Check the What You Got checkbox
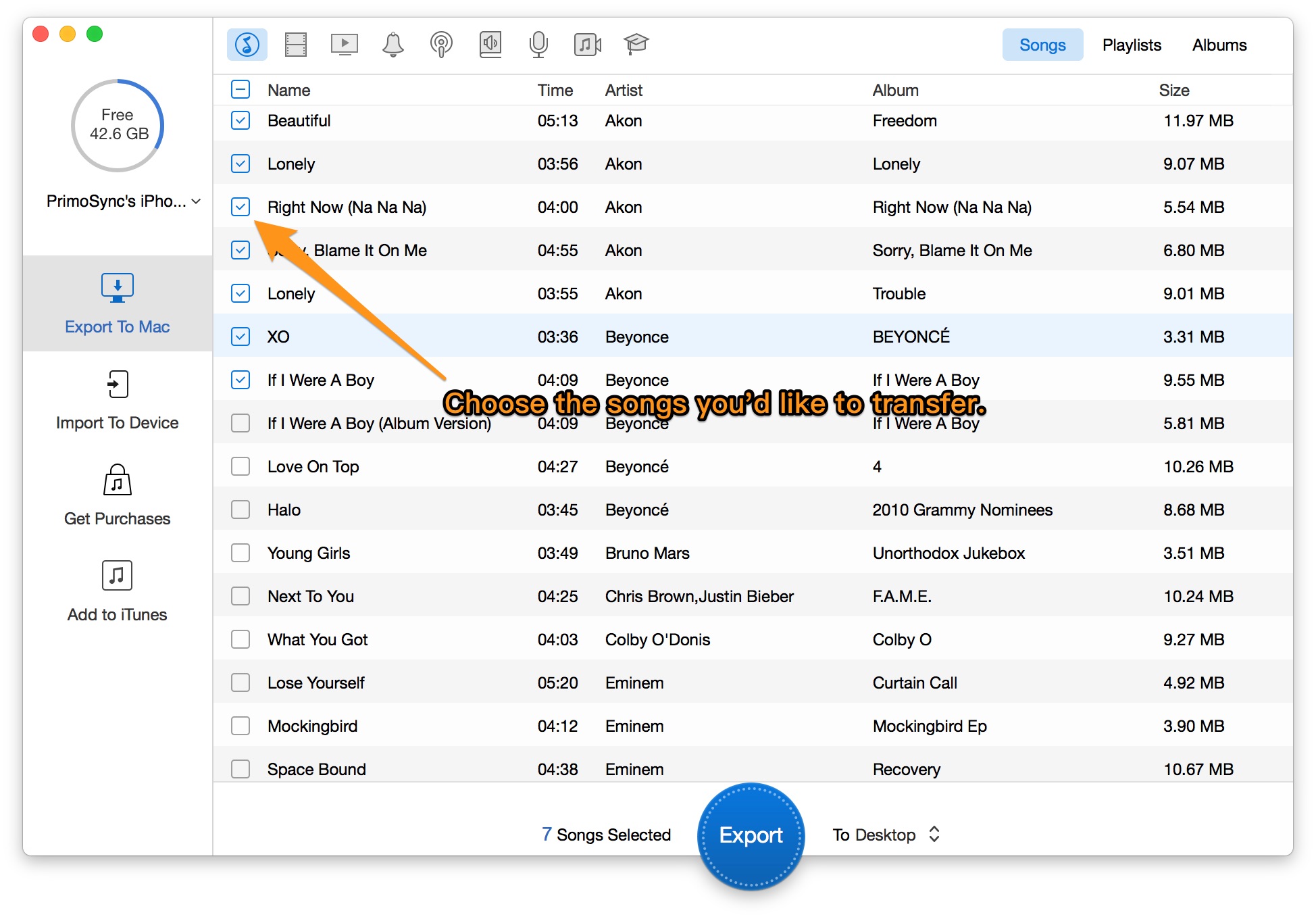1316x919 pixels. [x=241, y=639]
